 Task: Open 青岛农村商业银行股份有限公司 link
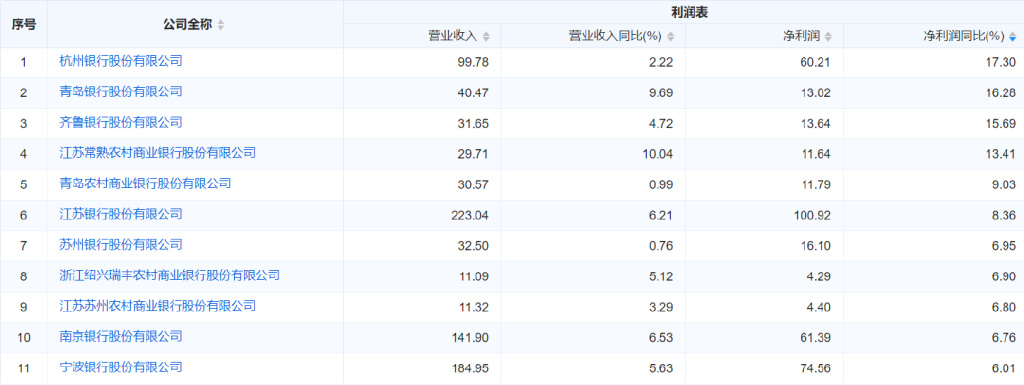[145, 184]
